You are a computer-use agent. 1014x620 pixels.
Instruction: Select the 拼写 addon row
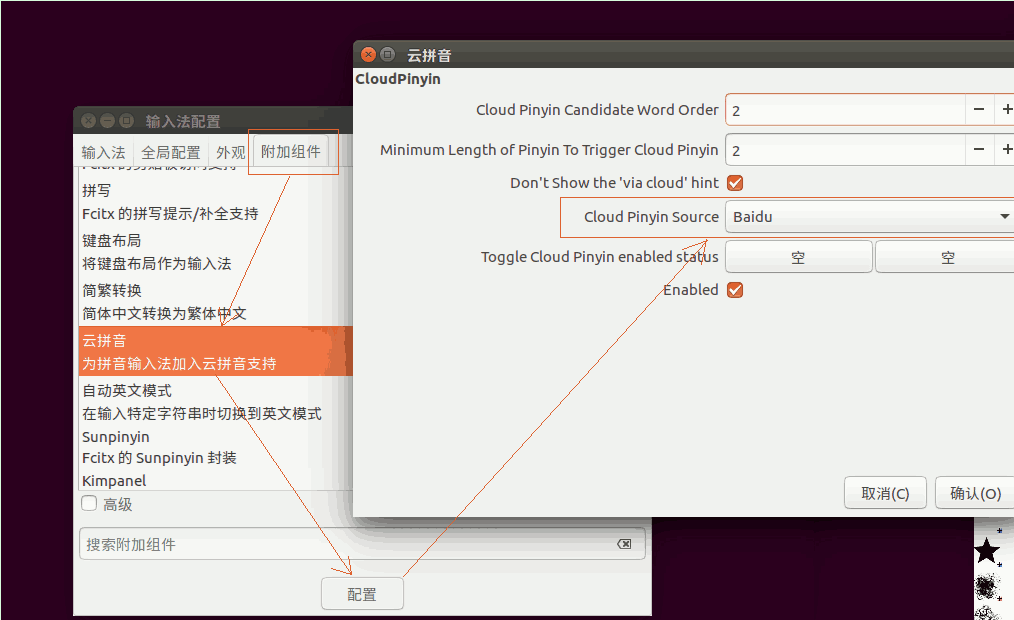[216, 202]
